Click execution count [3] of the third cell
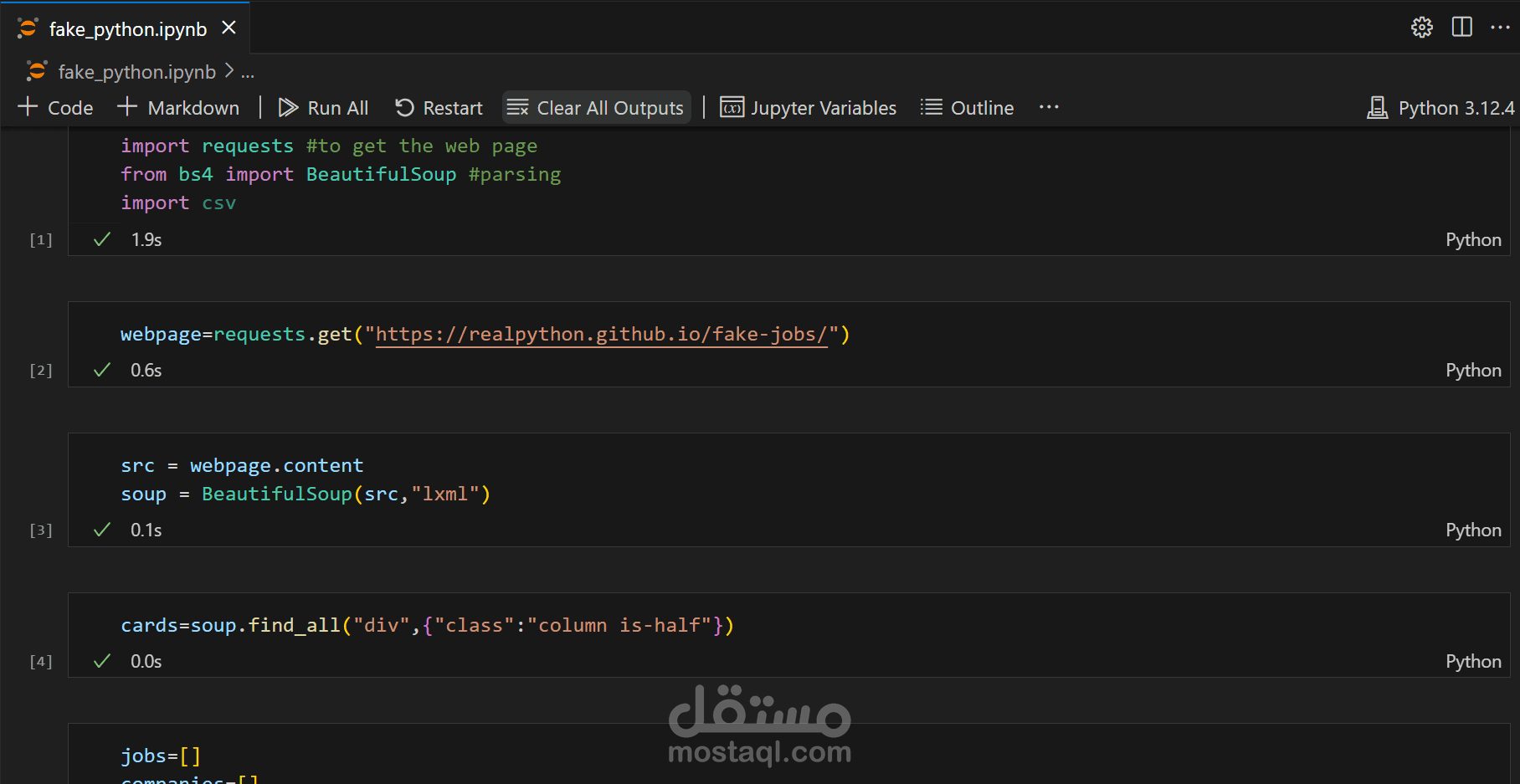Screen dimensions: 1520x784 click(41, 530)
